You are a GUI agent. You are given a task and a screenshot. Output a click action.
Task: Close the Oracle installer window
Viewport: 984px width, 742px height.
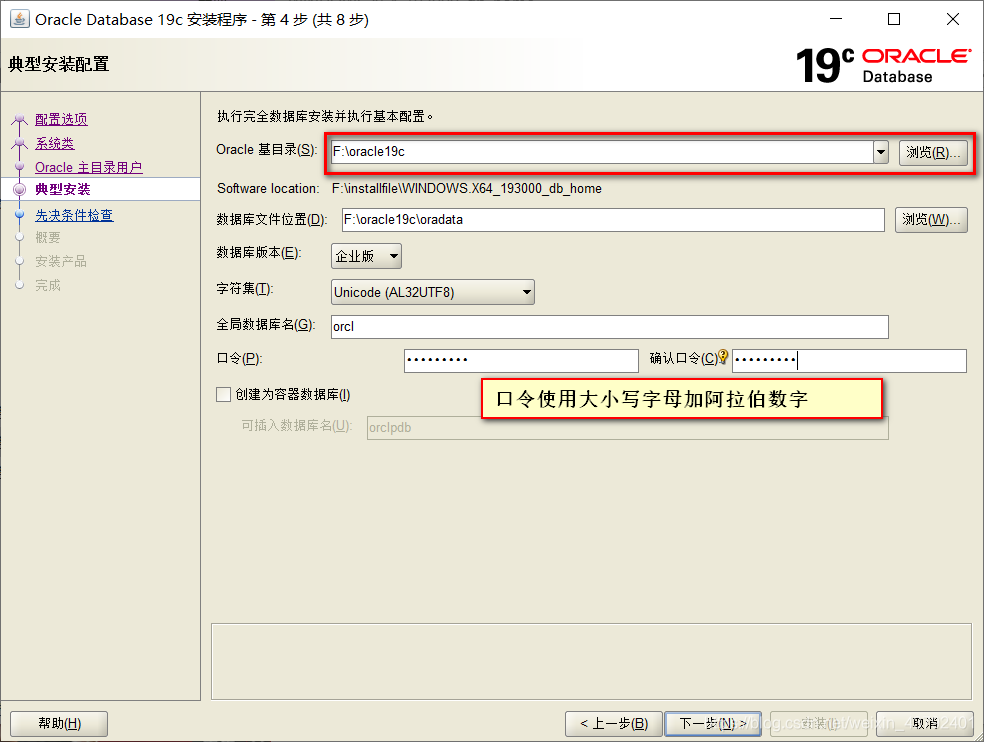pos(953,19)
